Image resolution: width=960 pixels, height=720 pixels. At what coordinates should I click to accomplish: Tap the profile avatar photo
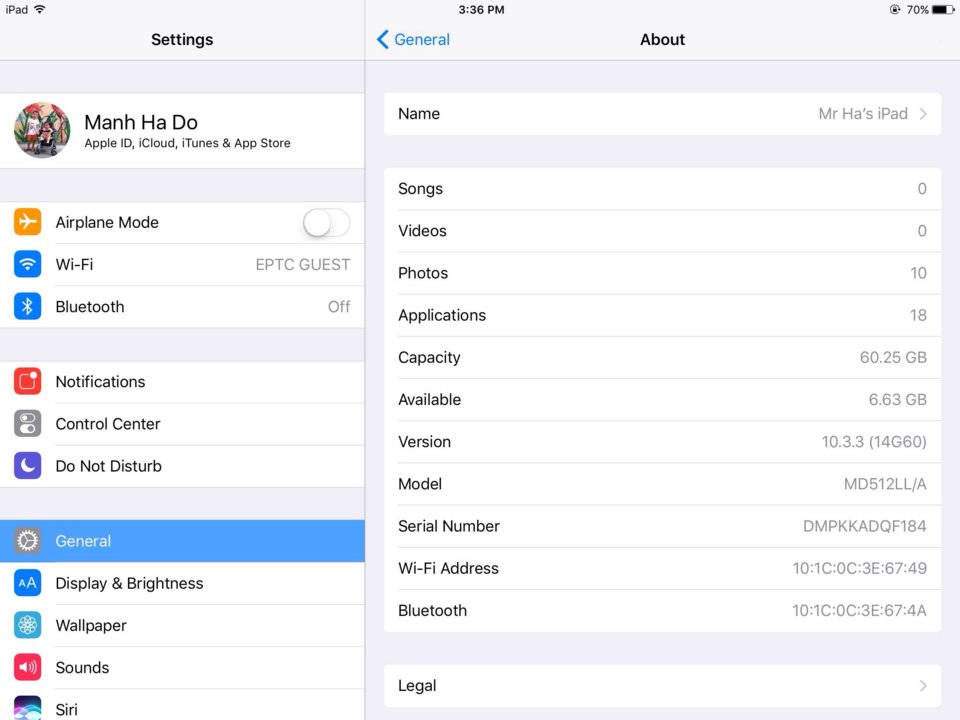42,130
